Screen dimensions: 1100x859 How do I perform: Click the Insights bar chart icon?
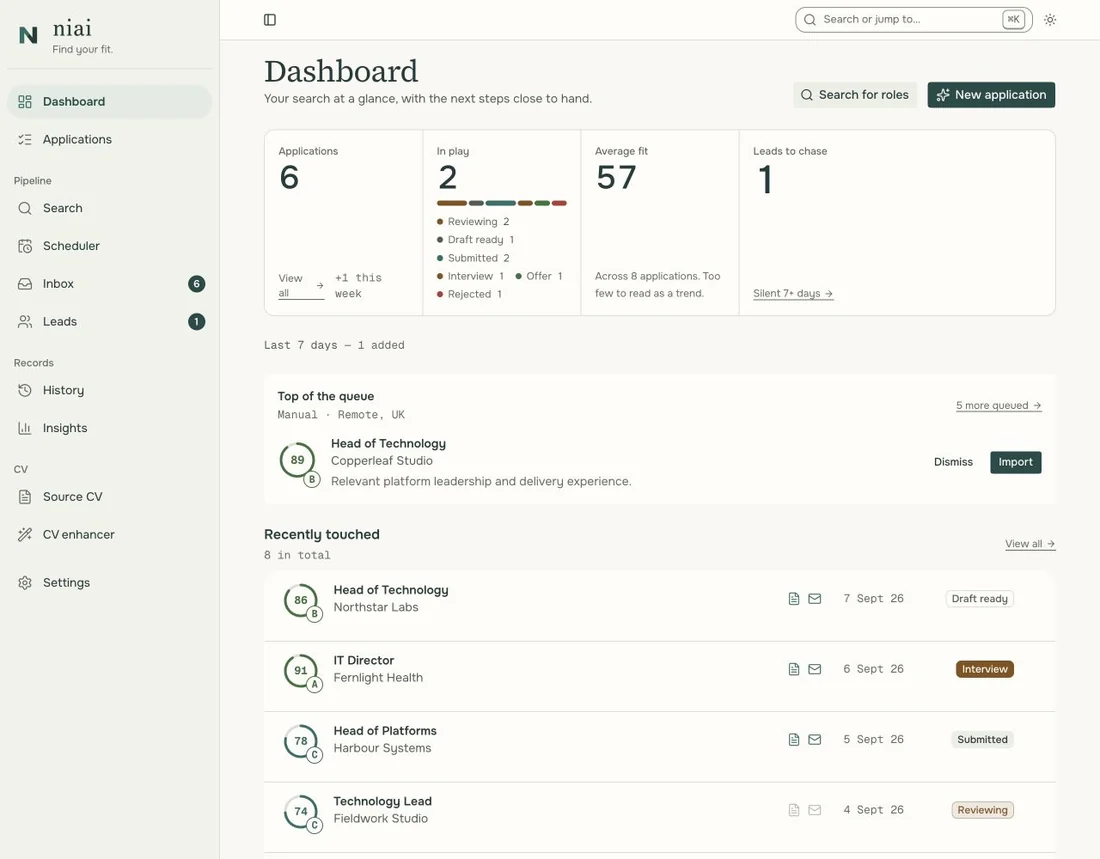pos(25,428)
